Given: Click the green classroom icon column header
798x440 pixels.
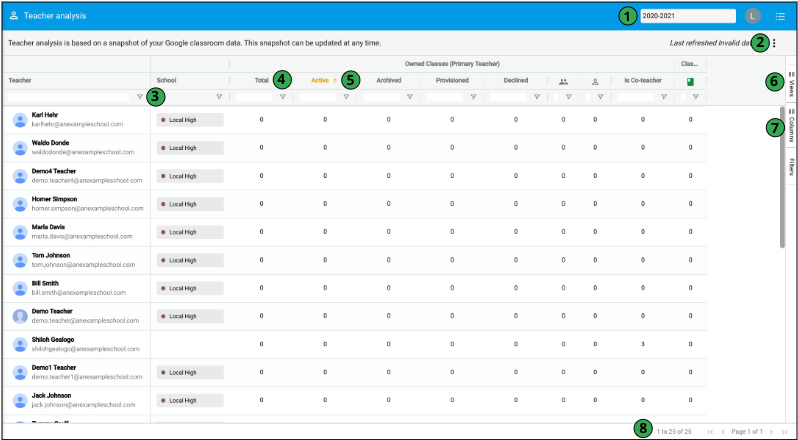Looking at the screenshot, I should [690, 80].
